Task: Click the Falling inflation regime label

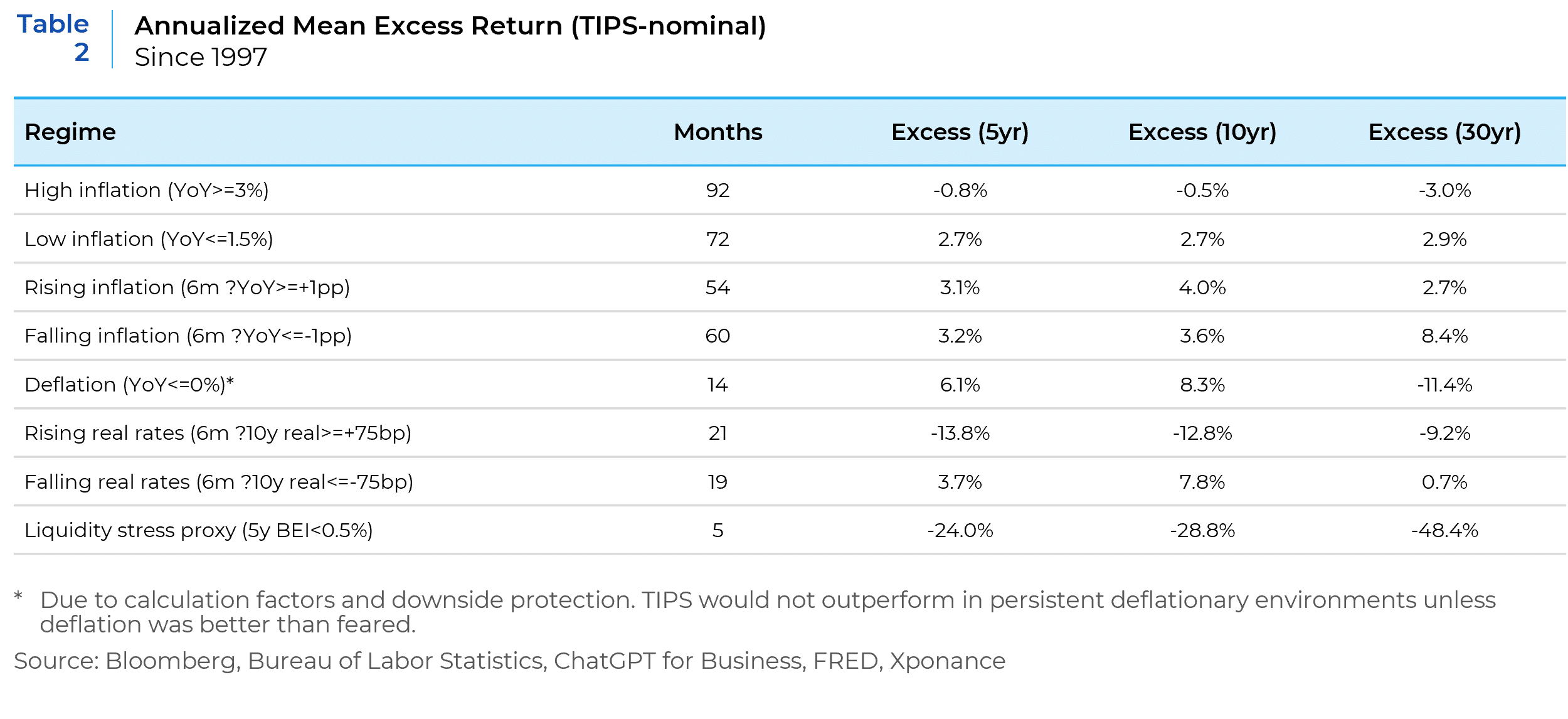Action: tap(188, 336)
